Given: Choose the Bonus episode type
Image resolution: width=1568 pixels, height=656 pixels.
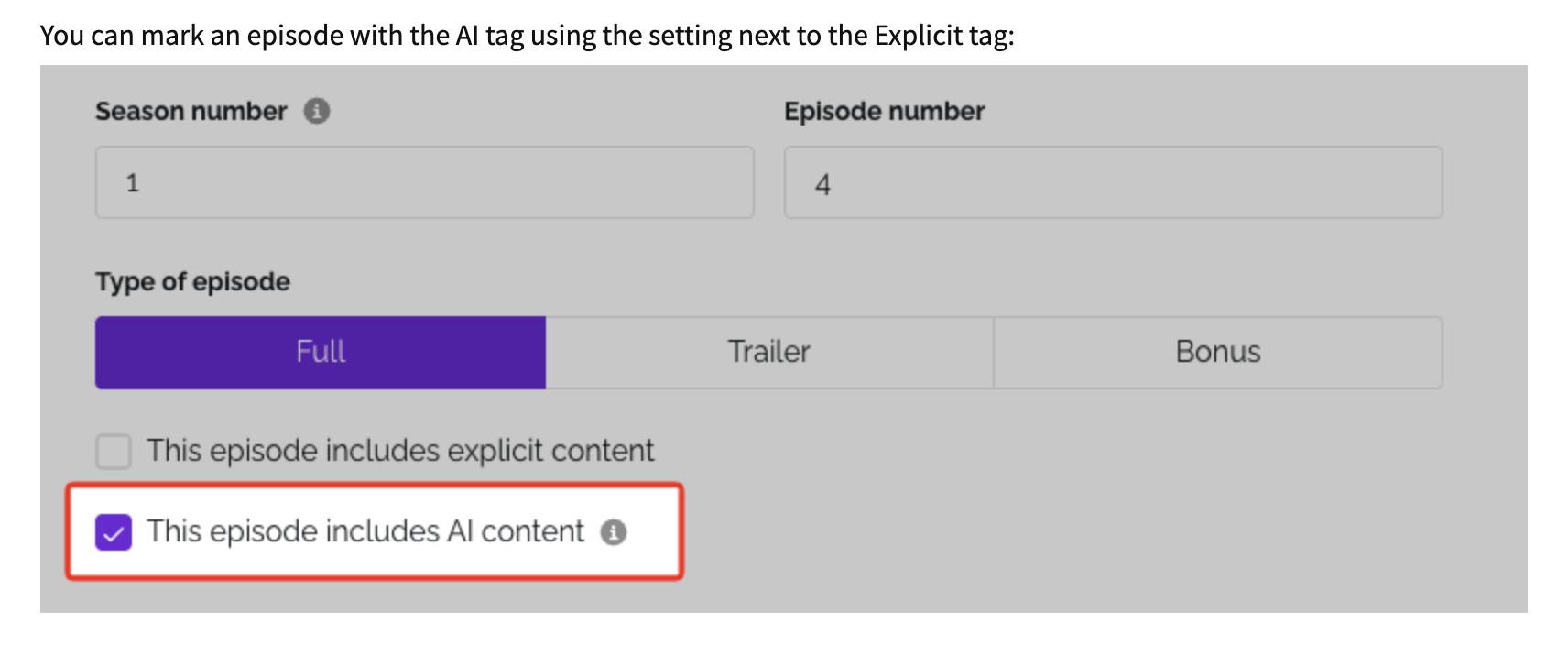Looking at the screenshot, I should [1217, 352].
